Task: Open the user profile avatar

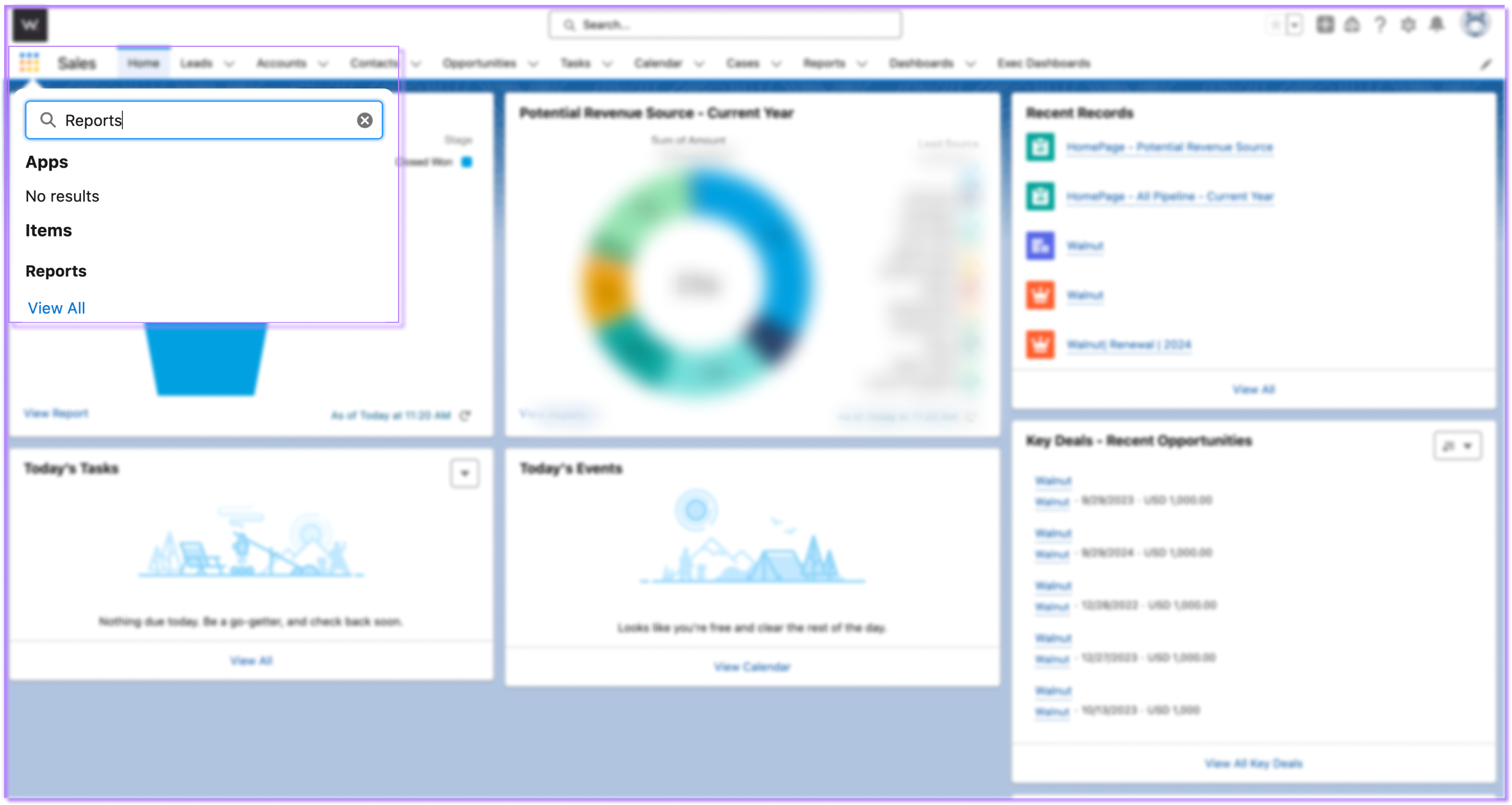Action: (x=1475, y=23)
